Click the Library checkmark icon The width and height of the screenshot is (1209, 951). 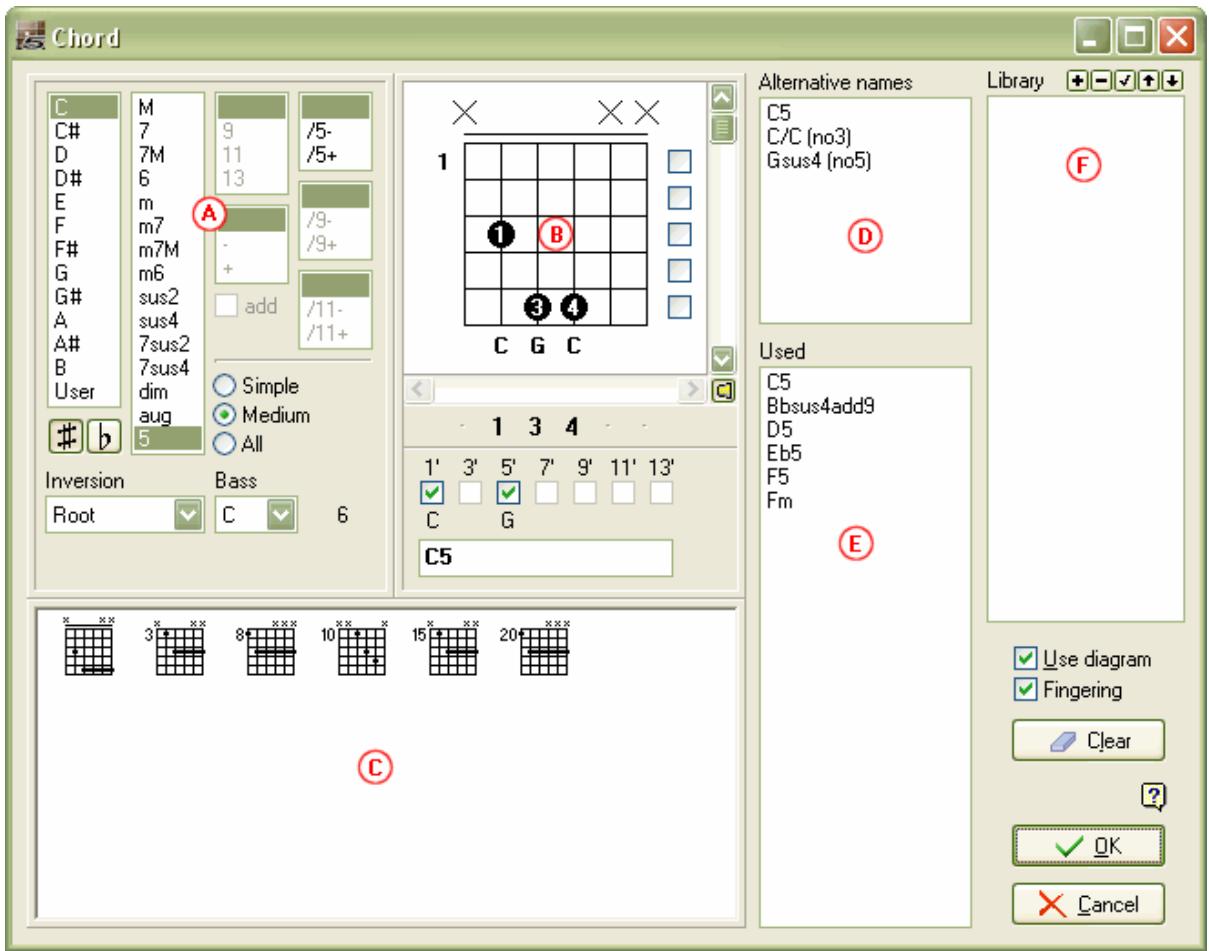[x=1125, y=79]
